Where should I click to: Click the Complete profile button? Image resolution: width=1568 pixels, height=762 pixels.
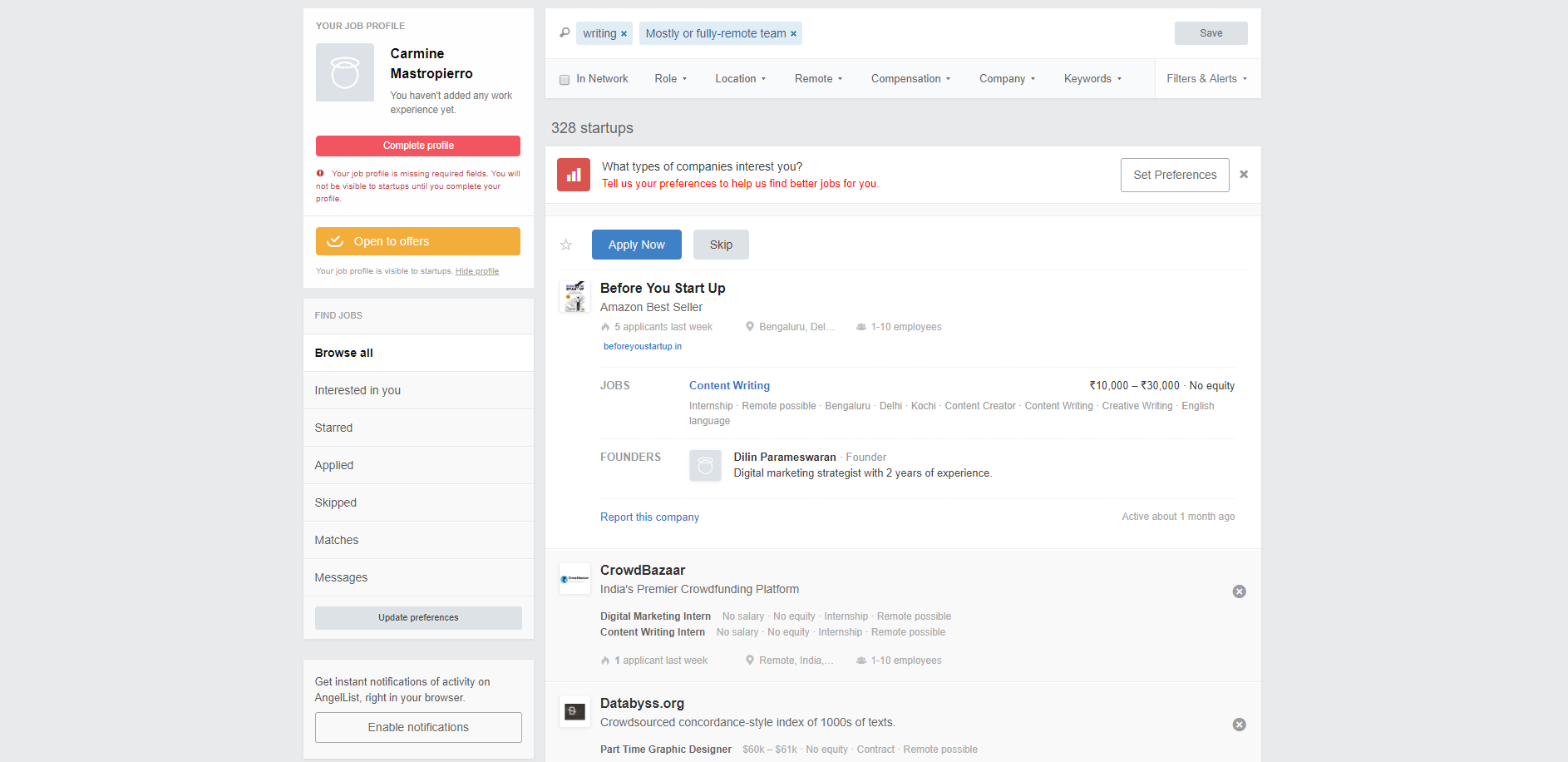[418, 146]
